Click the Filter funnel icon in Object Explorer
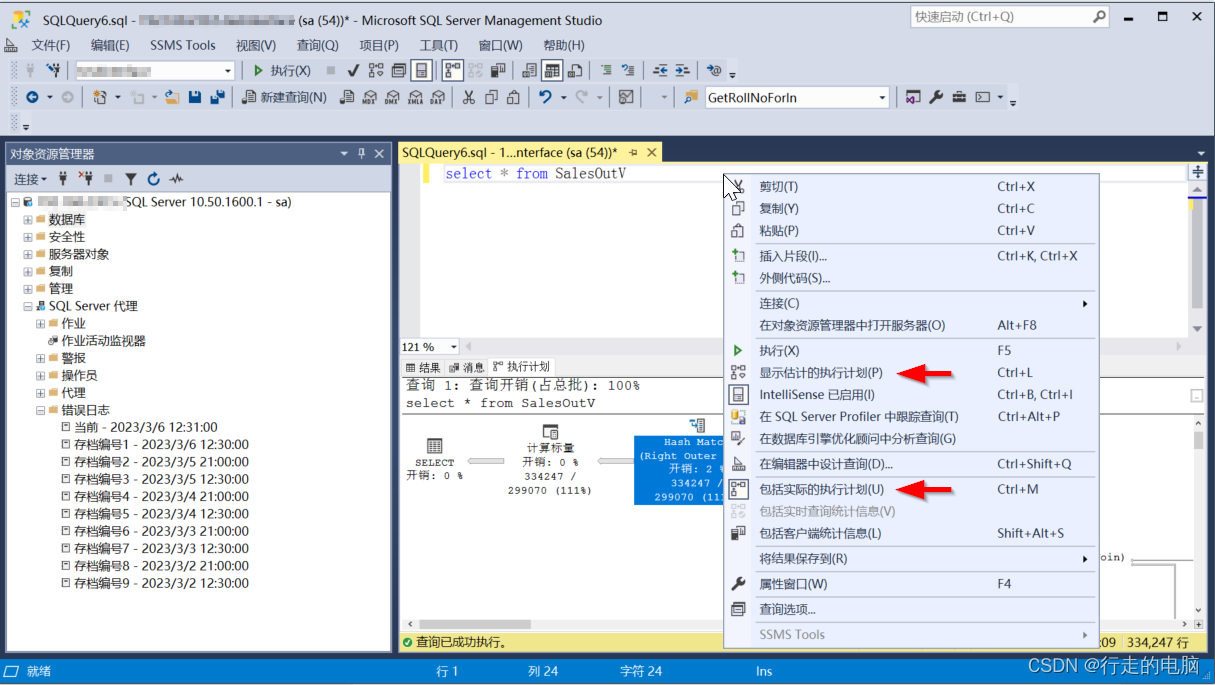 click(131, 179)
